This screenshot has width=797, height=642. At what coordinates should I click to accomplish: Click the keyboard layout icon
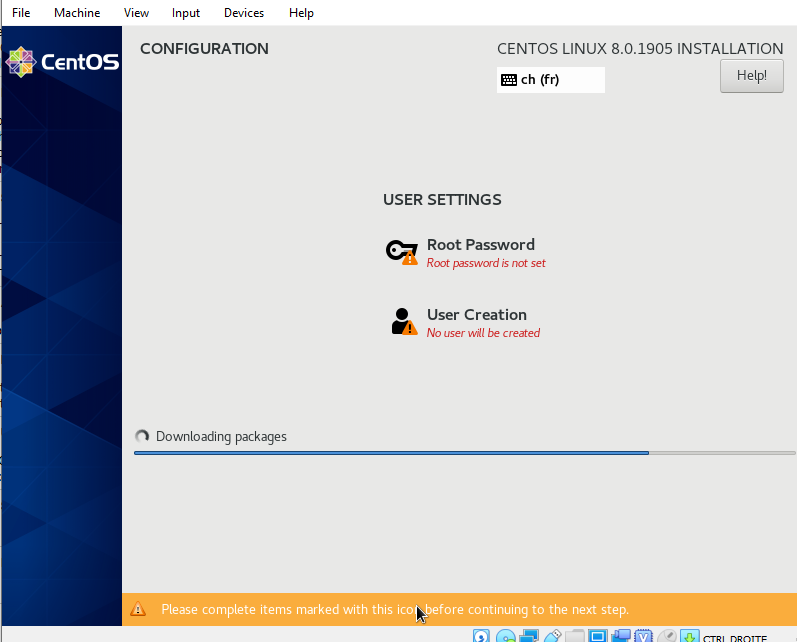coord(509,80)
